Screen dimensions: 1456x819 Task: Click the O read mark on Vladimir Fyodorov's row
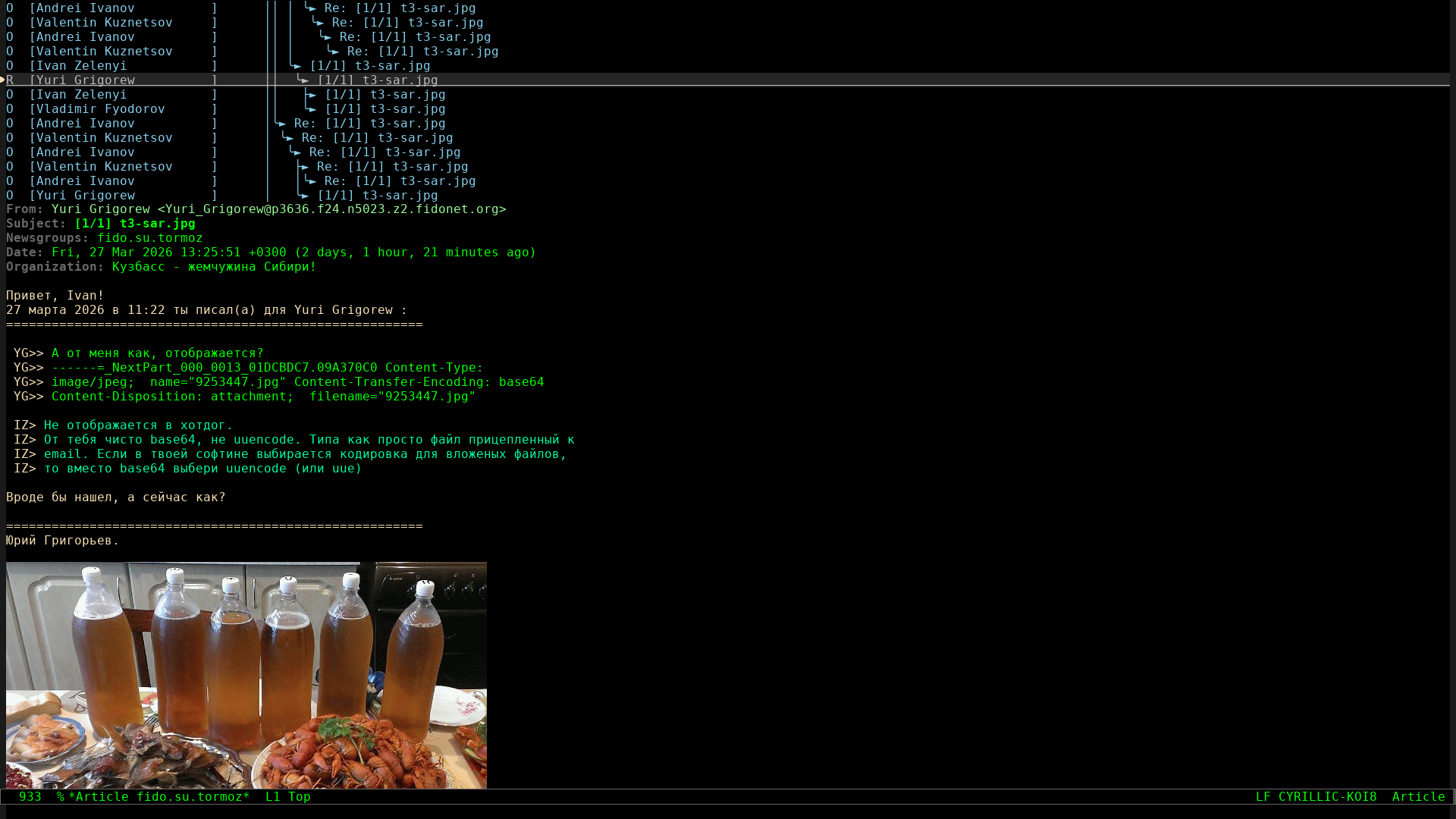[10, 109]
